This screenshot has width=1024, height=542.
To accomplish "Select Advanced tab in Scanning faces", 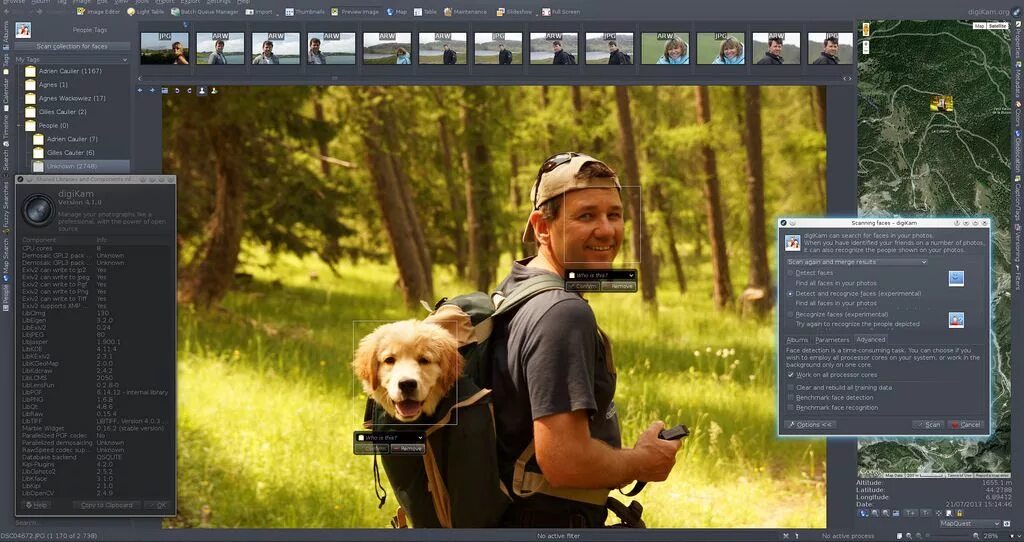I will 871,340.
